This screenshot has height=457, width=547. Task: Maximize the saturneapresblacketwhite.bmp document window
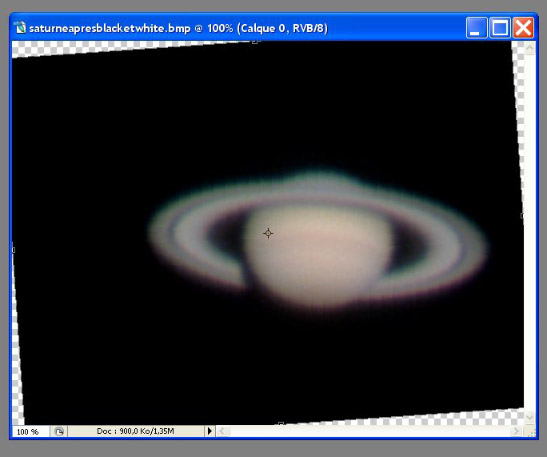(x=500, y=28)
